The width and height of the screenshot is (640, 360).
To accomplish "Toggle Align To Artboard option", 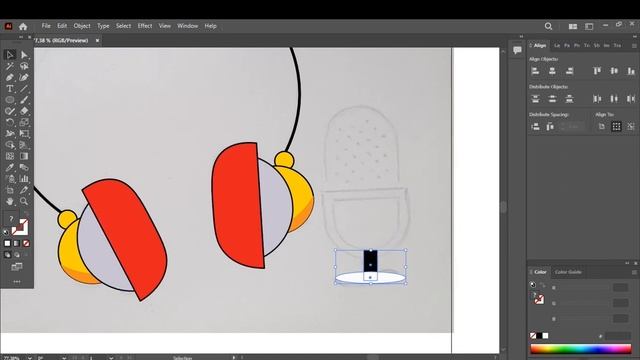I will point(602,127).
